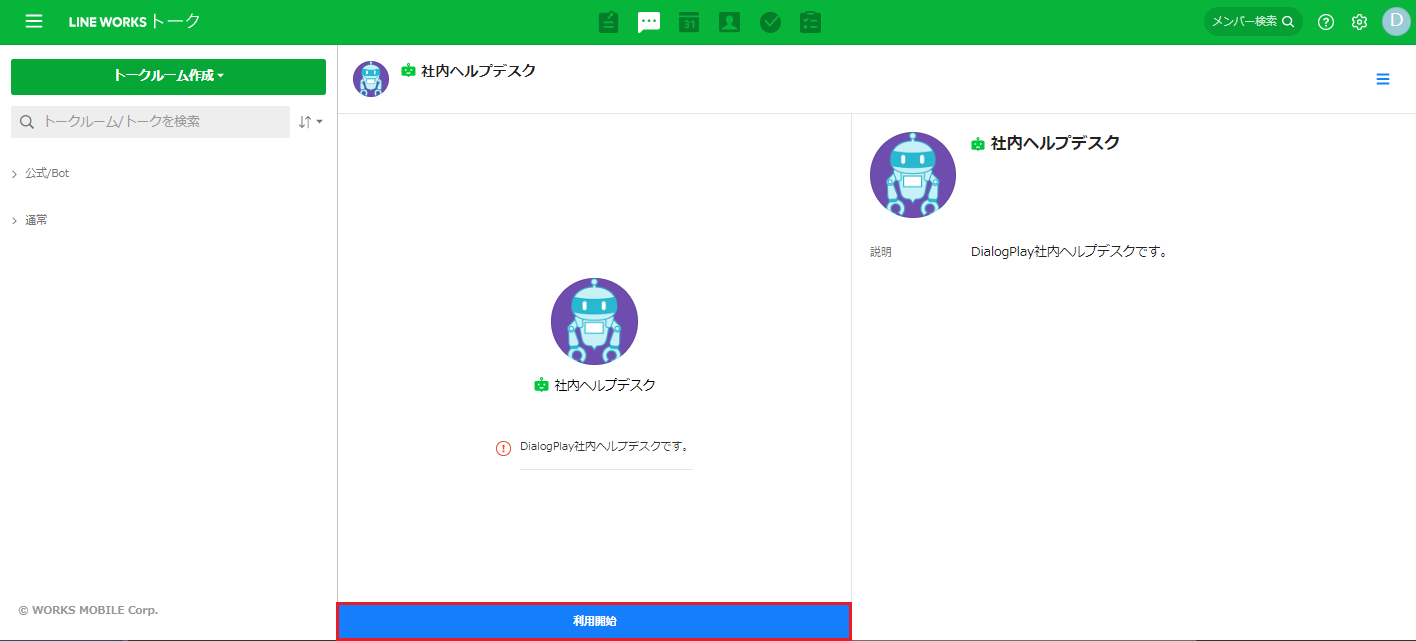Open the Tasks checkmark icon in top navigation

pos(770,22)
